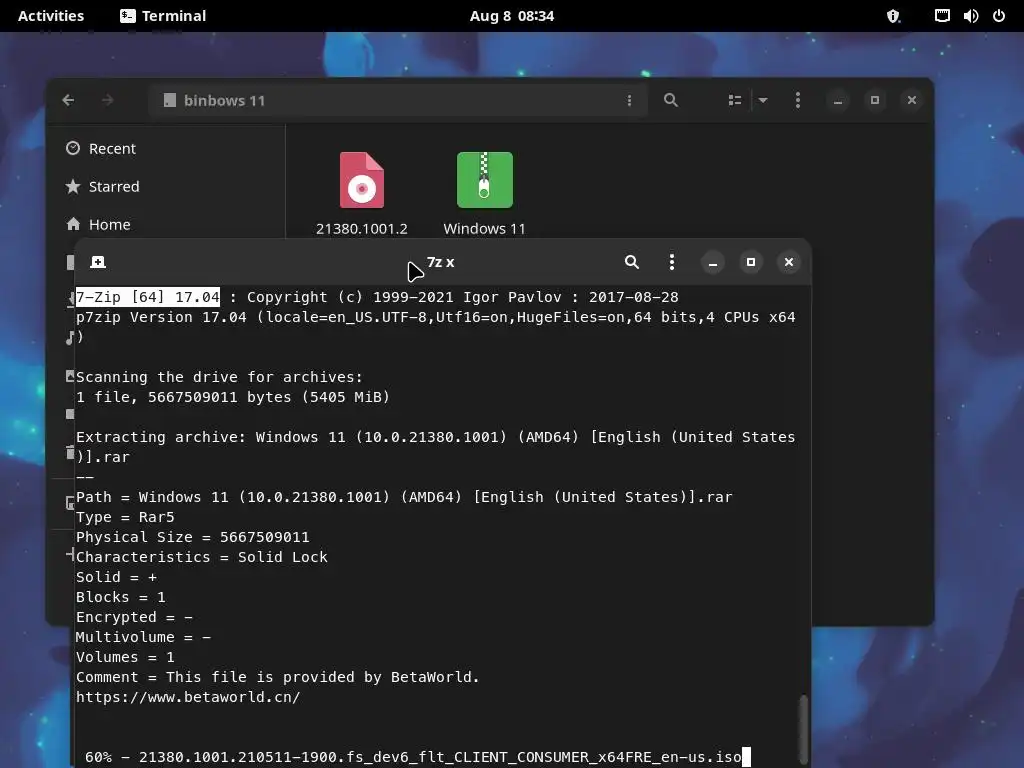Minimize the 7z x terminal window

[x=713, y=262]
